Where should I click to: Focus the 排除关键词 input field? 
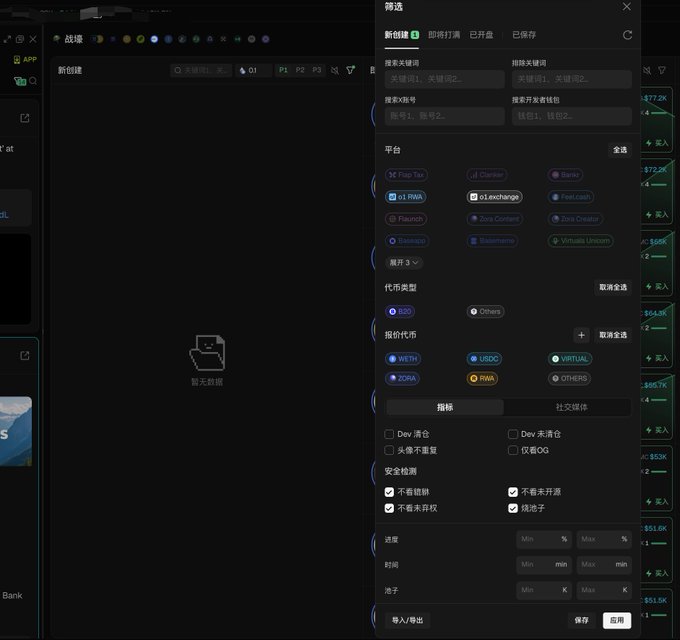[x=572, y=79]
